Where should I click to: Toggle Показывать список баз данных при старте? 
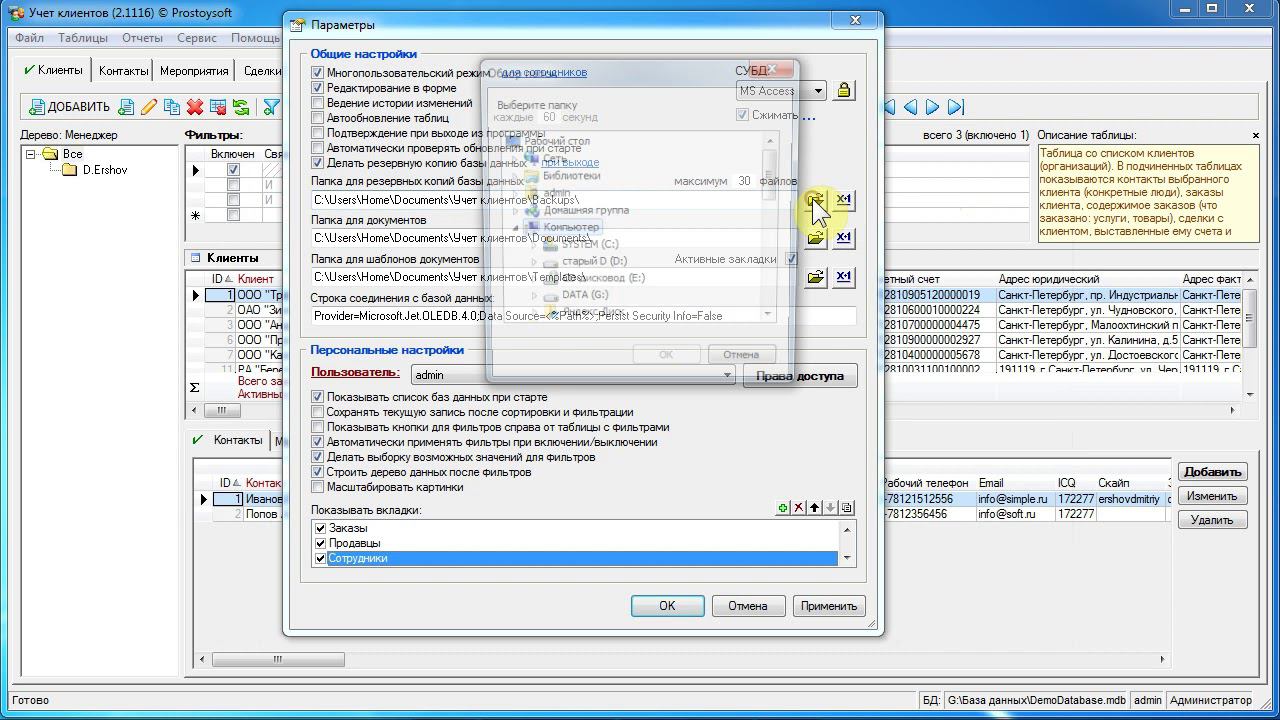(318, 397)
